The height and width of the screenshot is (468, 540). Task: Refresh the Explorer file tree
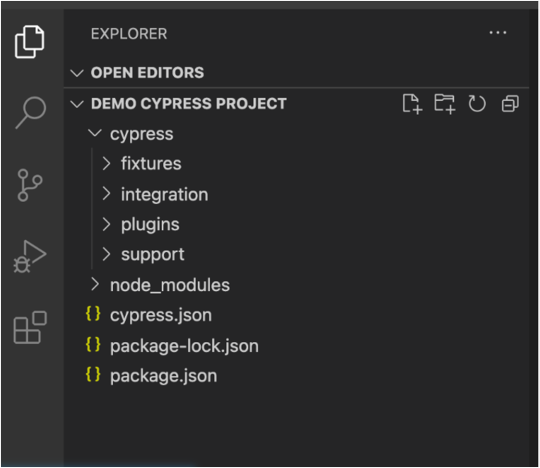pyautogui.click(x=477, y=103)
